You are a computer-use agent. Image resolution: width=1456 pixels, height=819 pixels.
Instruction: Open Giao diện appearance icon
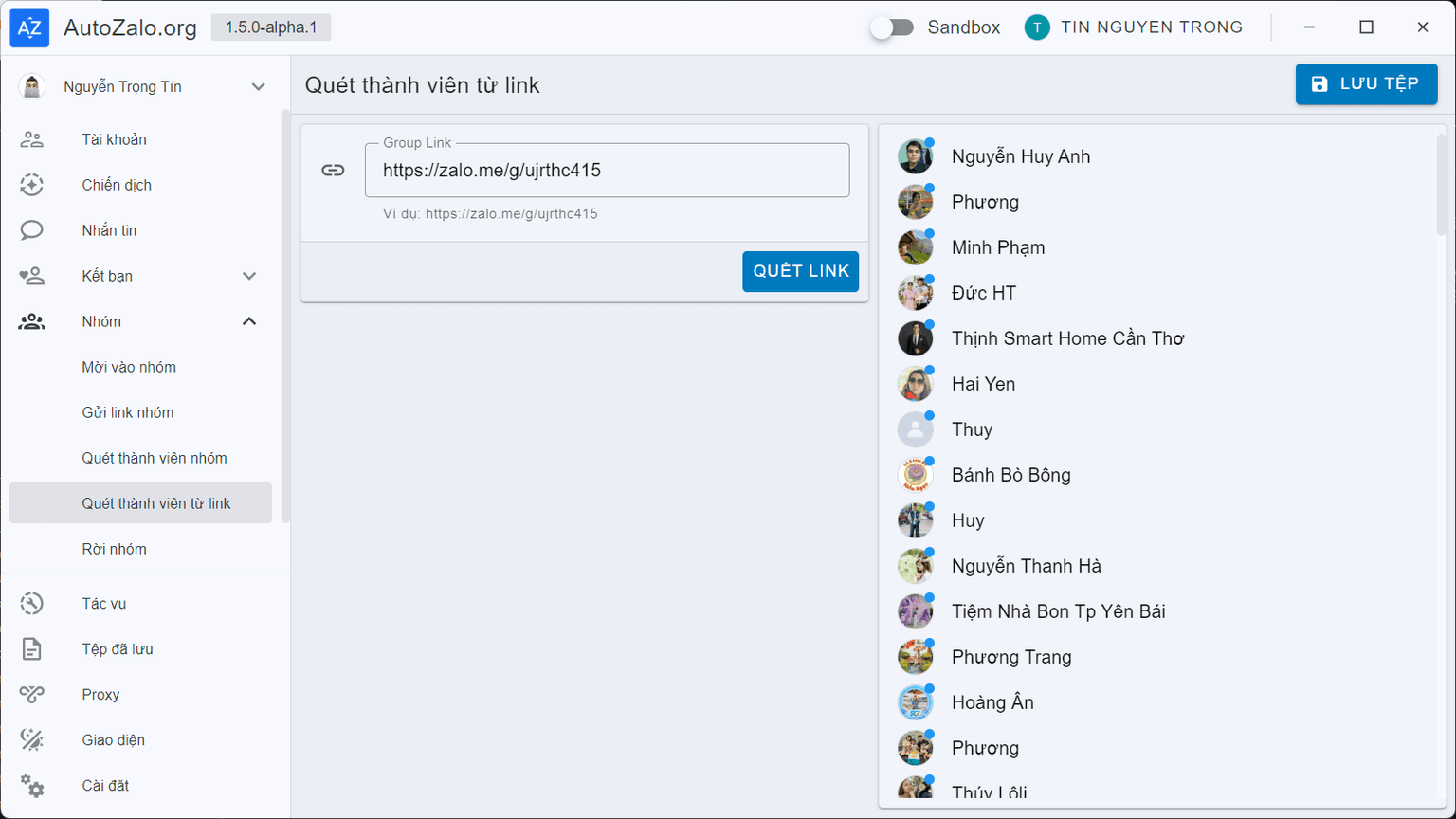tap(32, 740)
